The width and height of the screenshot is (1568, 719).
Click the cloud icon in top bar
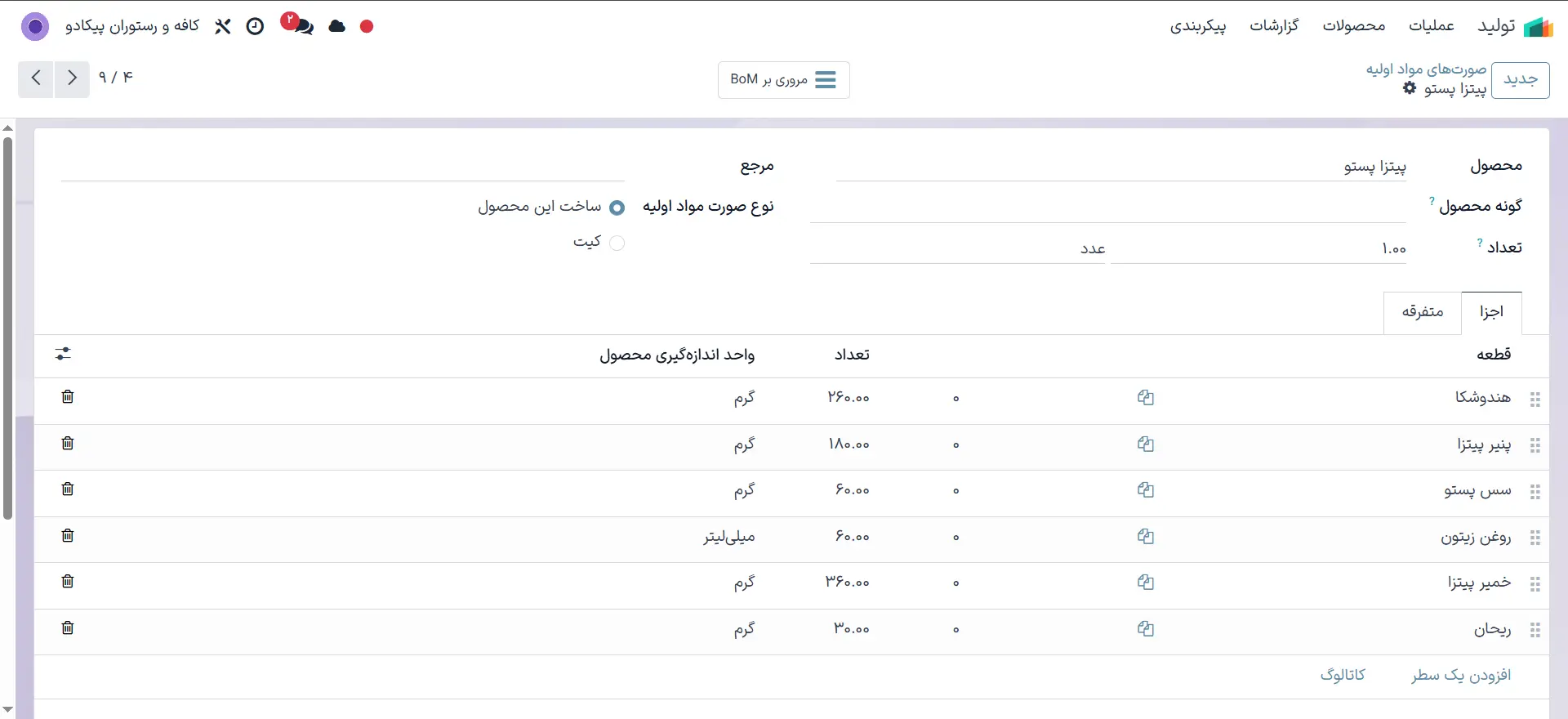click(x=337, y=26)
